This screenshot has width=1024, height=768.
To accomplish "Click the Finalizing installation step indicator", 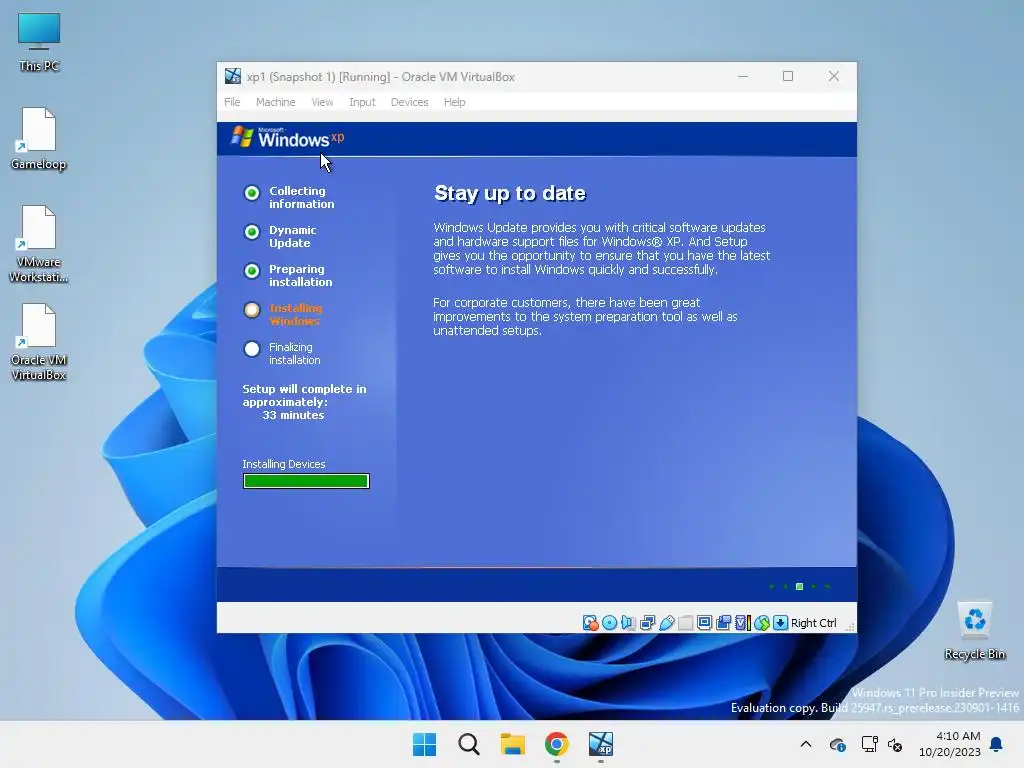I will 251,349.
